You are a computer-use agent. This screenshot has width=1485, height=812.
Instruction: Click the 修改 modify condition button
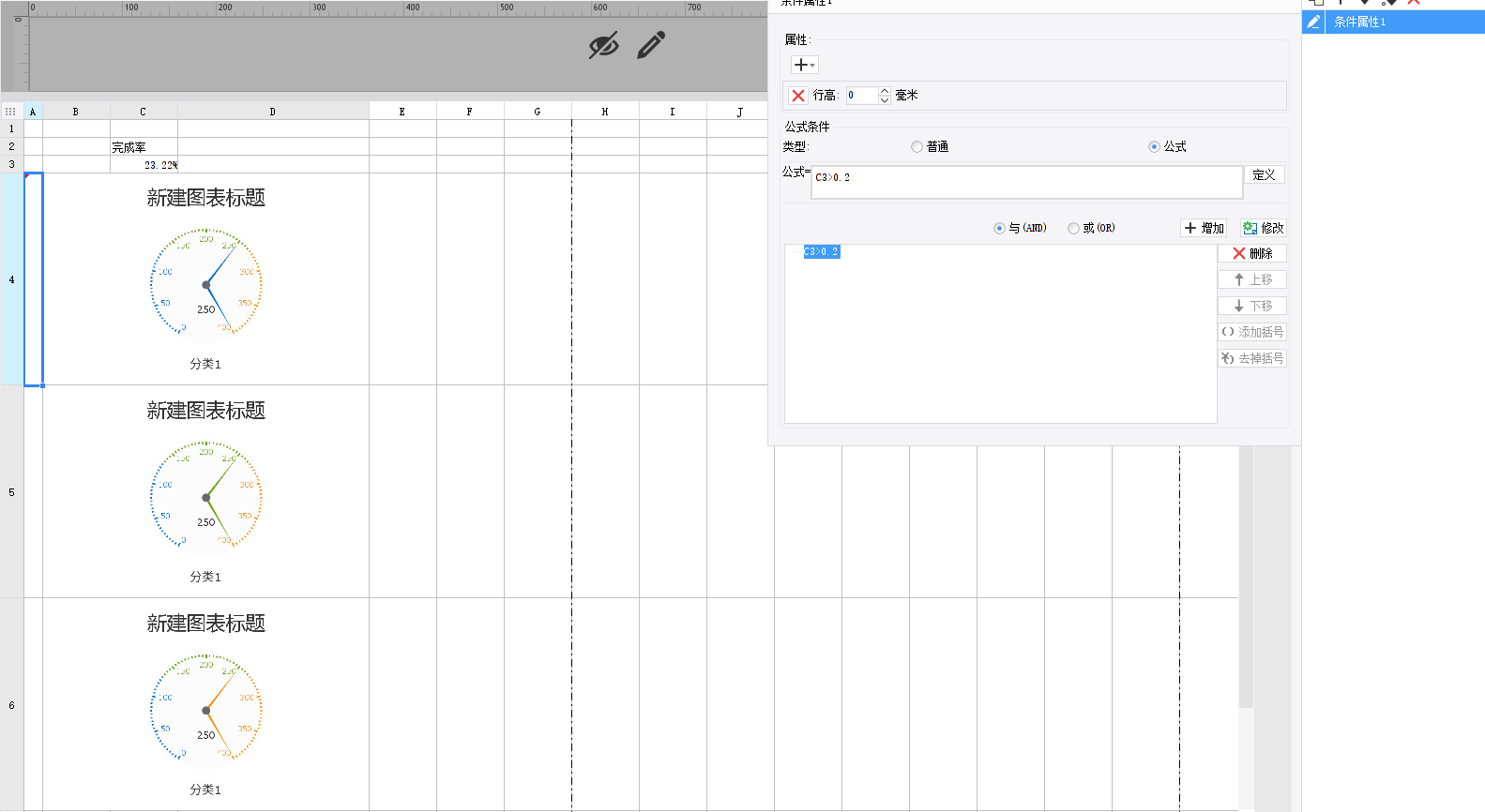(x=1263, y=228)
